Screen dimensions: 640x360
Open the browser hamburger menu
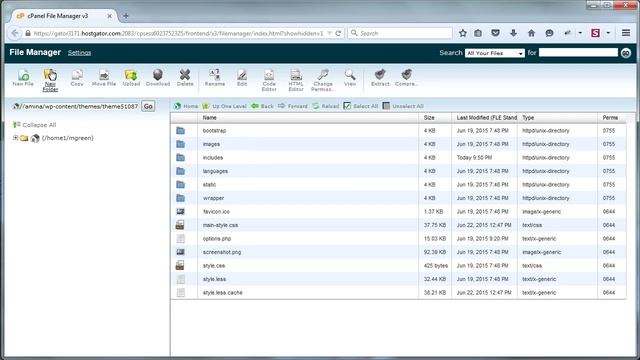click(626, 33)
